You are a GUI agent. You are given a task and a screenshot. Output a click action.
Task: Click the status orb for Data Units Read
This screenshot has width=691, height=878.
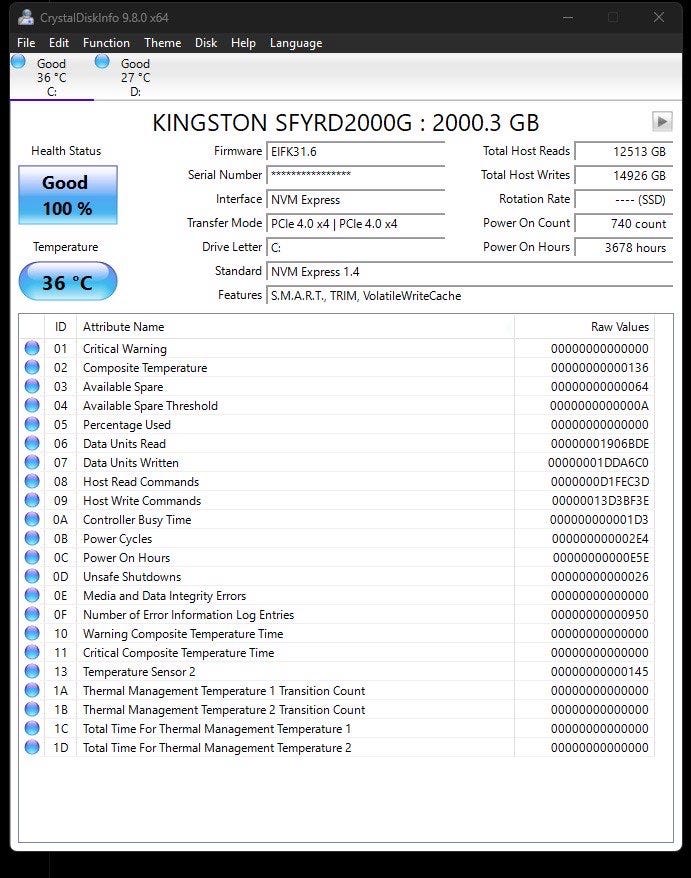tap(32, 443)
